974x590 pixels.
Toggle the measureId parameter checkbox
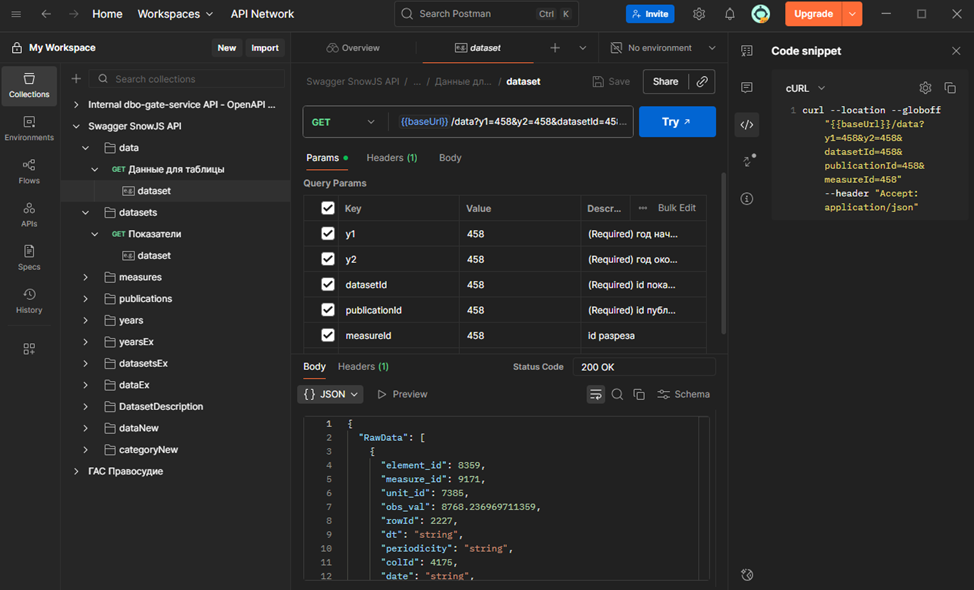[x=328, y=336]
